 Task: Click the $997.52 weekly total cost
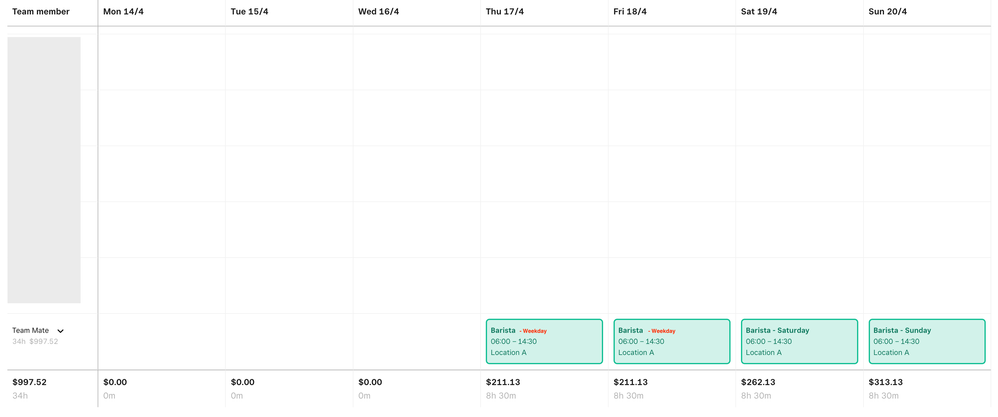(x=29, y=382)
